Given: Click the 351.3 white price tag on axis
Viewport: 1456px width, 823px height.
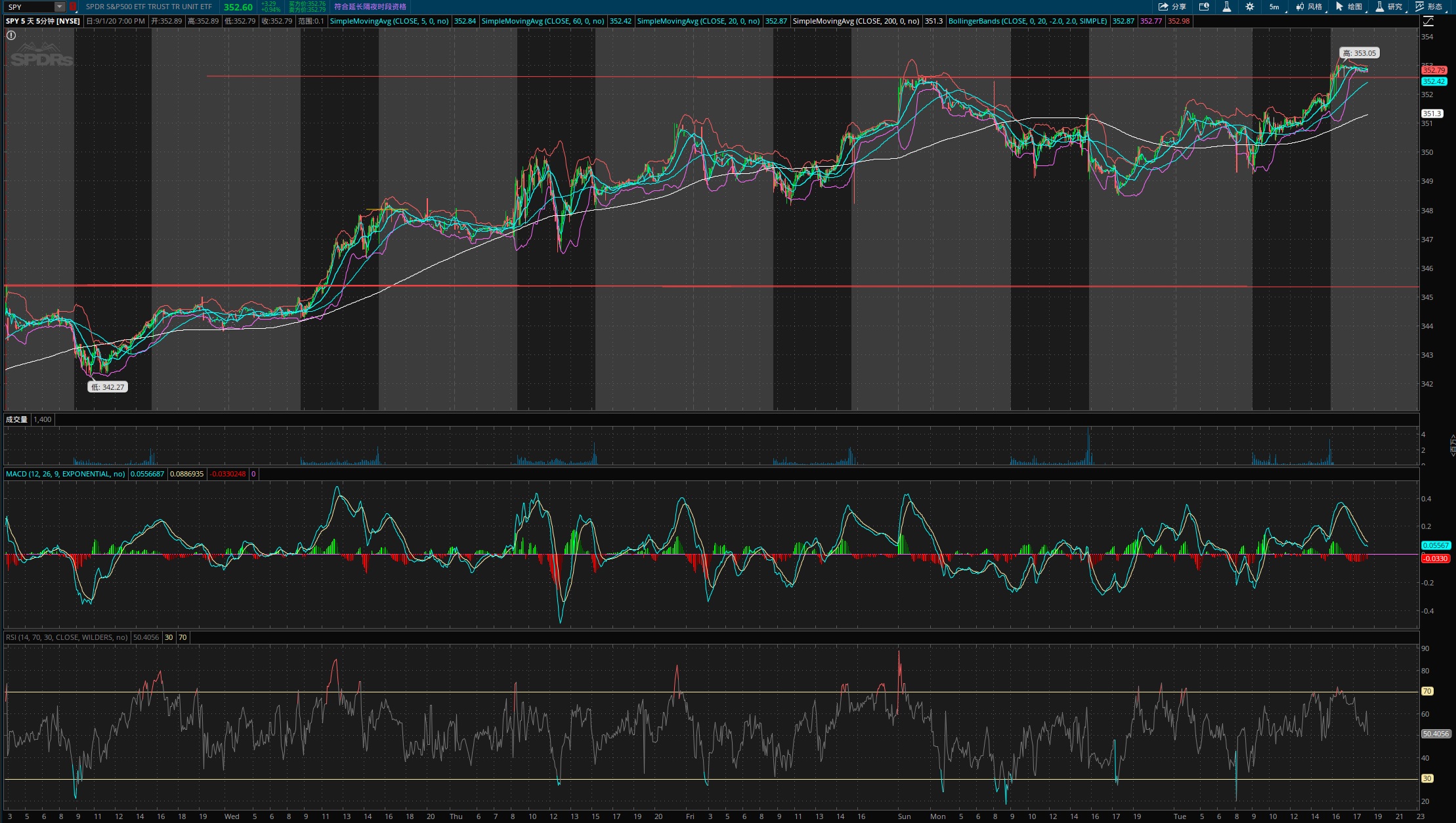Looking at the screenshot, I should (x=1432, y=114).
